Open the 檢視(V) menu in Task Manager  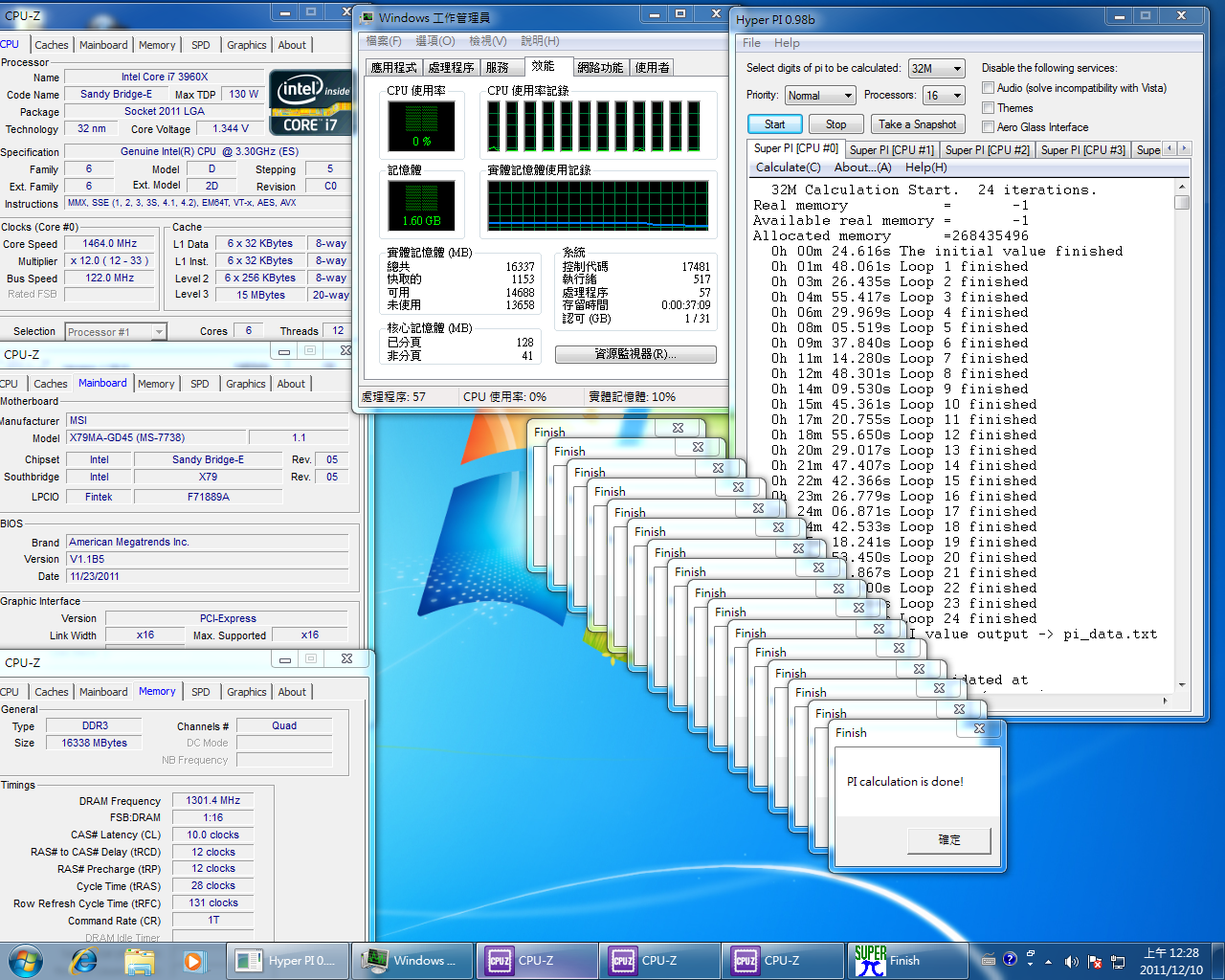click(x=487, y=41)
